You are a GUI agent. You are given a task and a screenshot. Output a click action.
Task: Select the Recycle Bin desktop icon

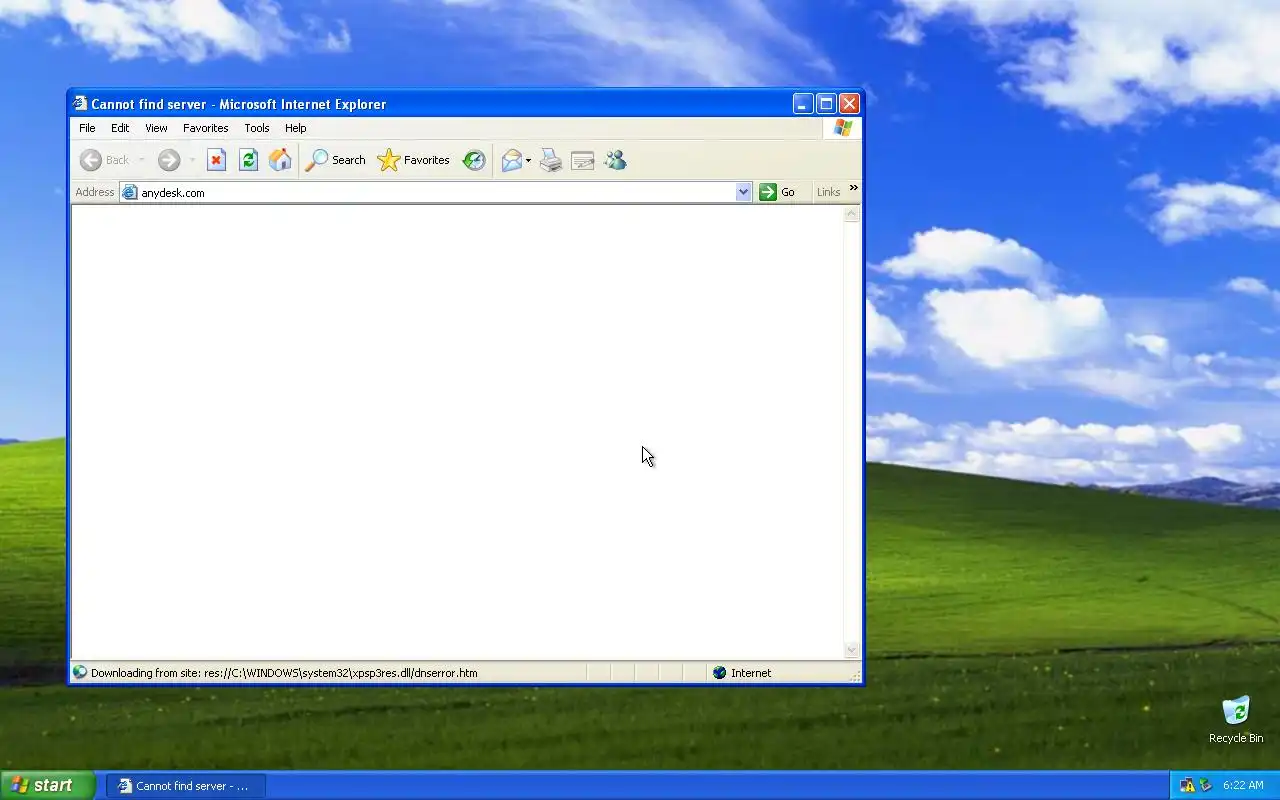[1236, 720]
